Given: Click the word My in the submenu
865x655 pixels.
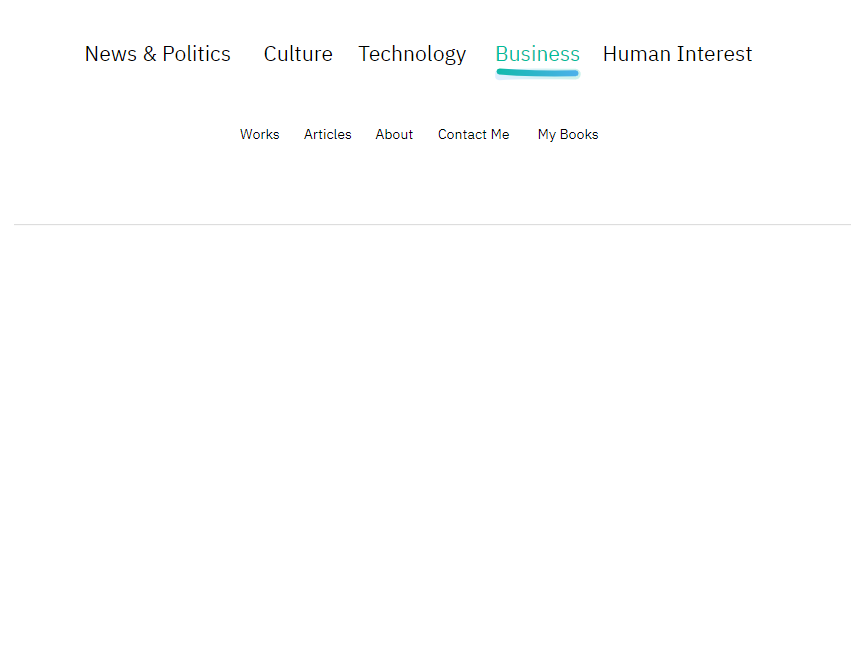Looking at the screenshot, I should point(547,135).
